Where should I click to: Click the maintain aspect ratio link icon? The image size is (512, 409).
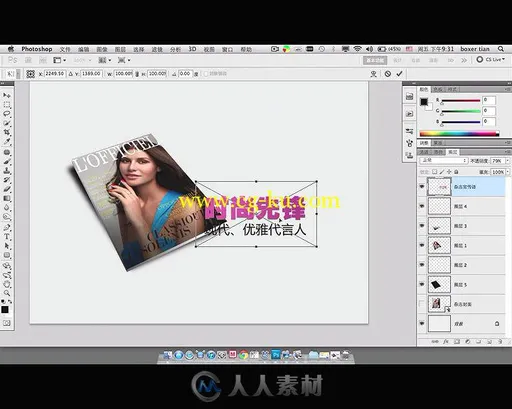coord(137,74)
